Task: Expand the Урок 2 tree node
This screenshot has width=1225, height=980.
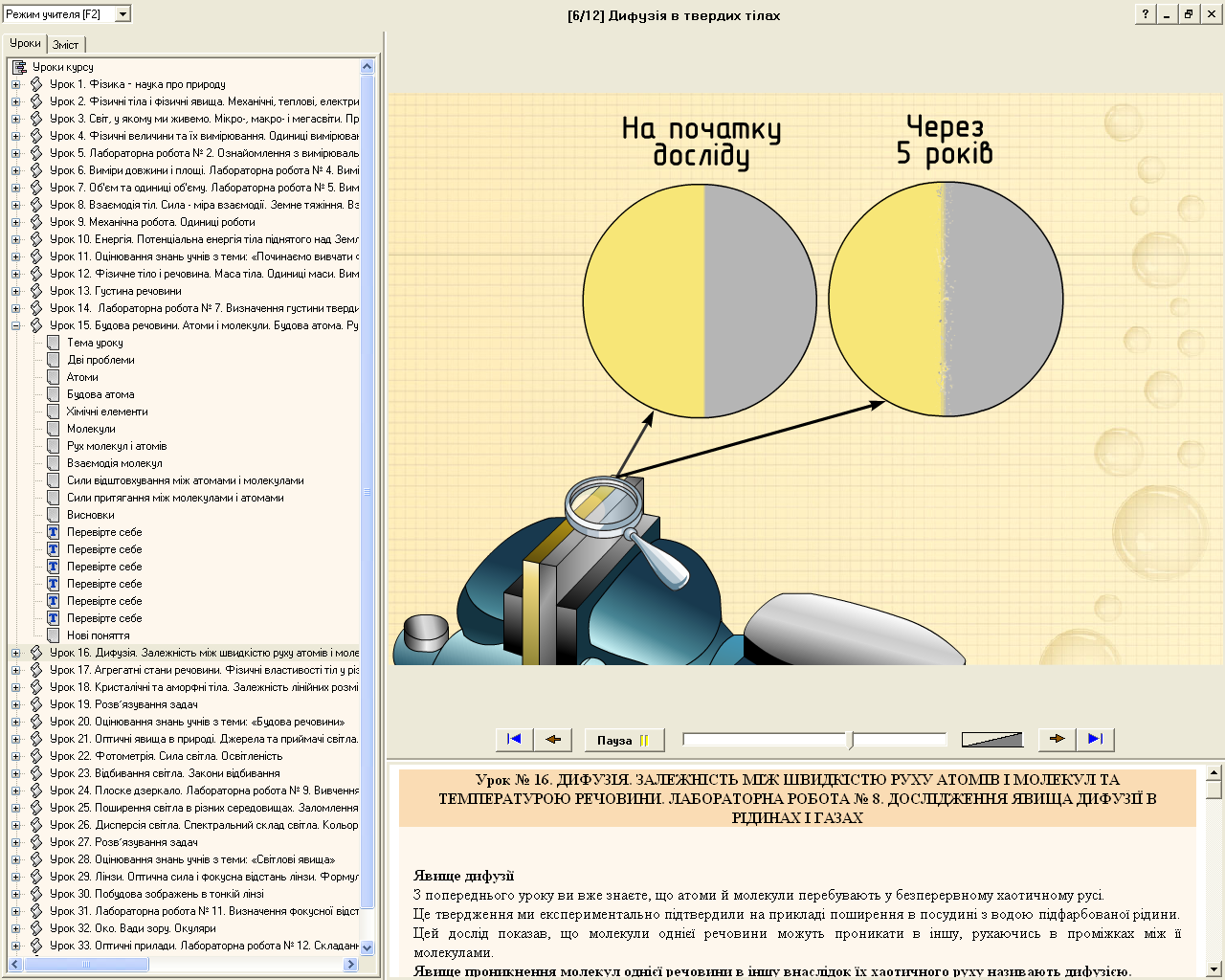Action: pyautogui.click(x=15, y=101)
